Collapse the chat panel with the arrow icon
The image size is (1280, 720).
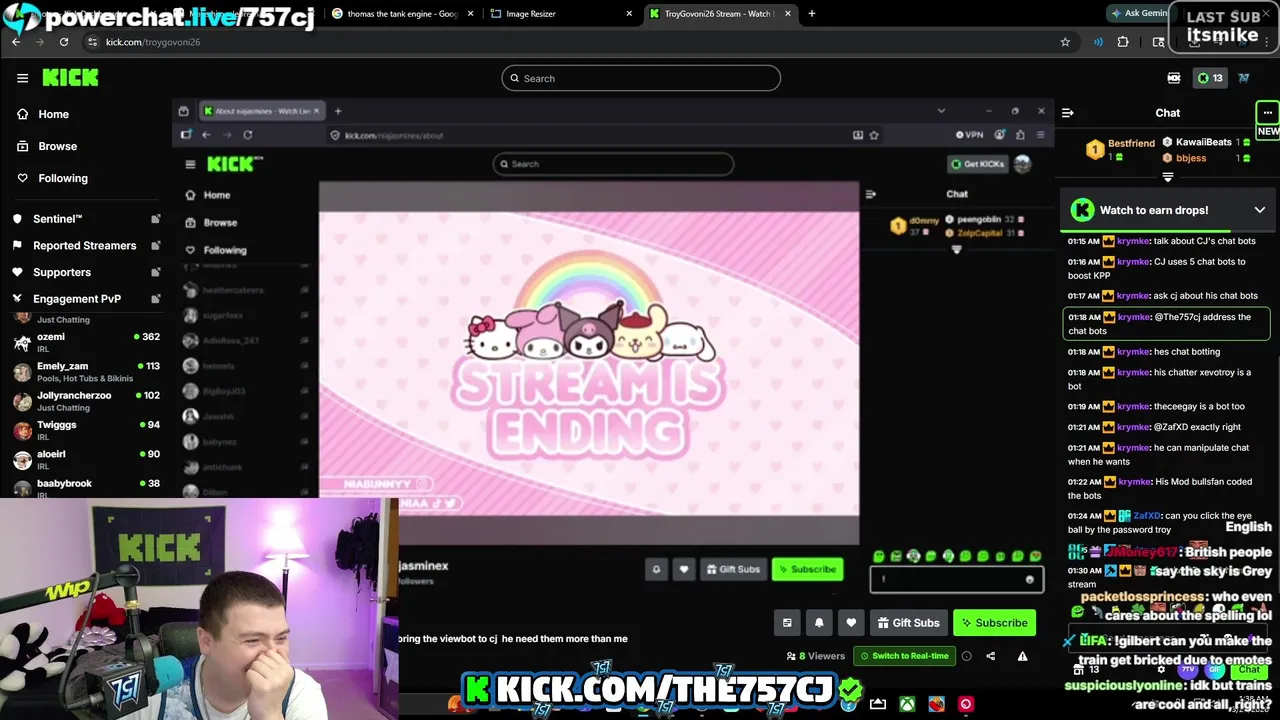click(x=1067, y=113)
